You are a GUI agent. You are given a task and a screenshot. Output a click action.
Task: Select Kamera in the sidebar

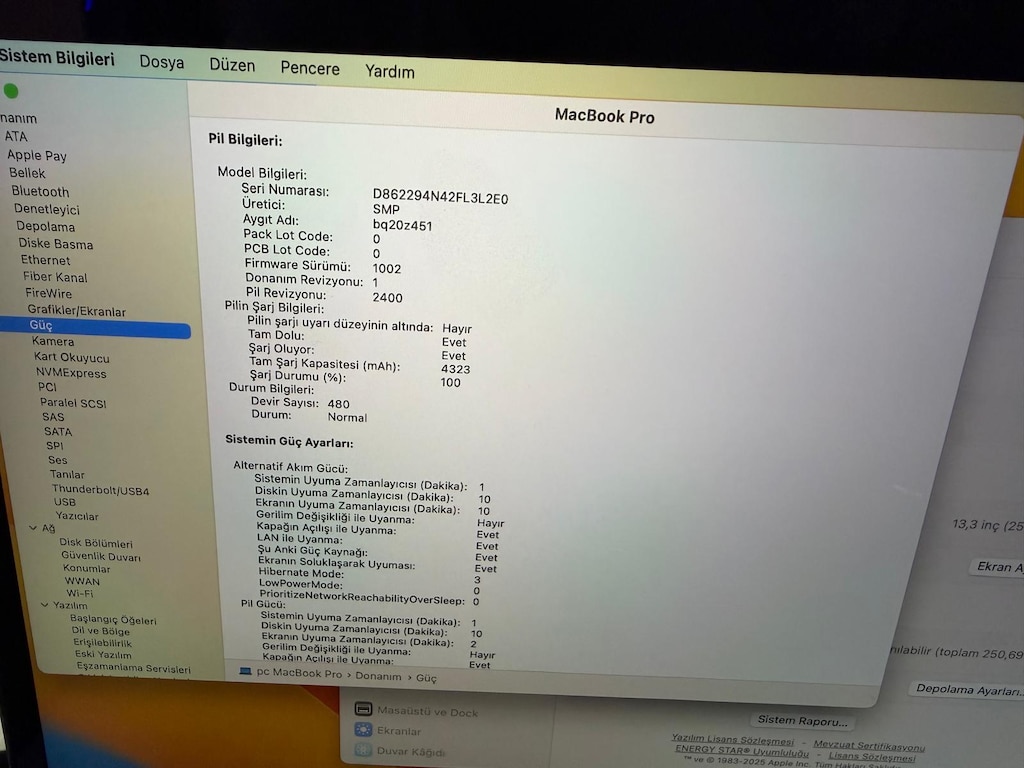pyautogui.click(x=53, y=341)
